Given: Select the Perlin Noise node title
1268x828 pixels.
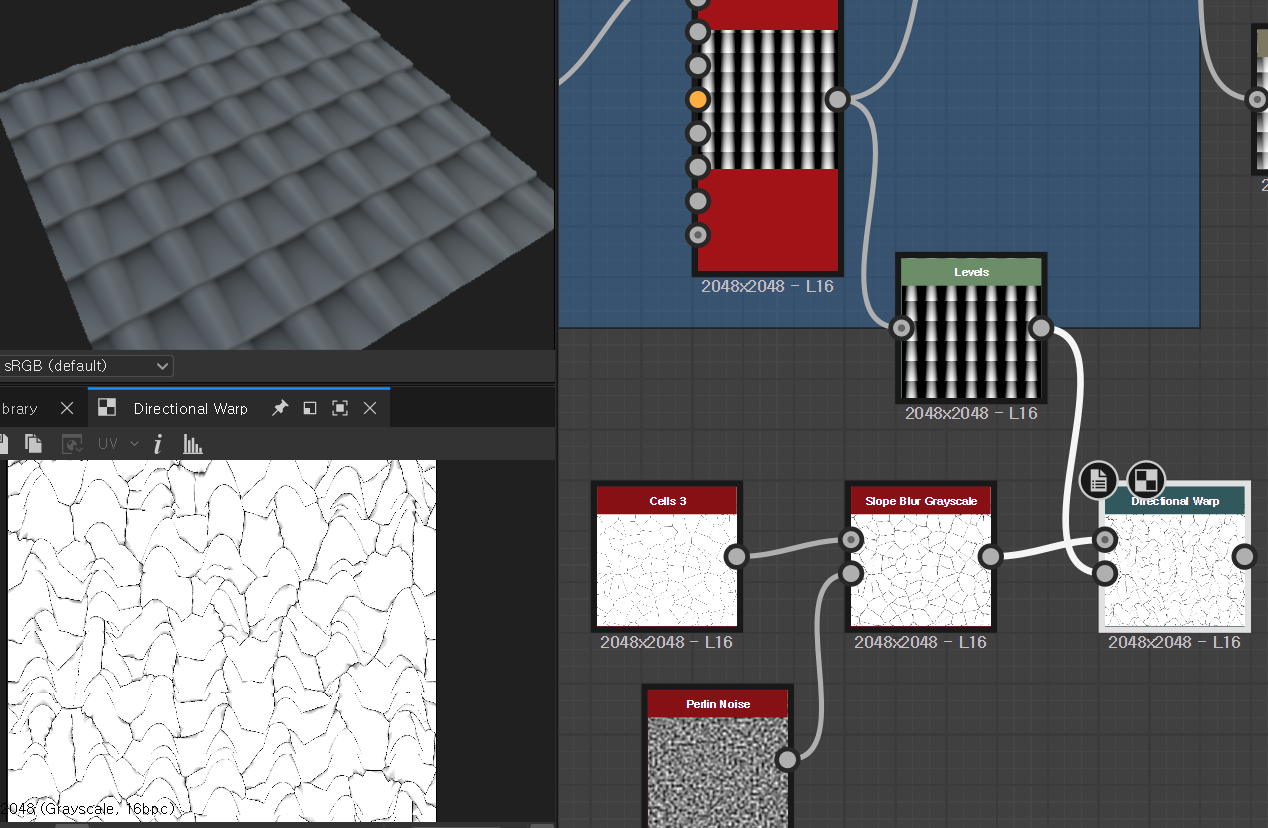Looking at the screenshot, I should click(x=718, y=704).
